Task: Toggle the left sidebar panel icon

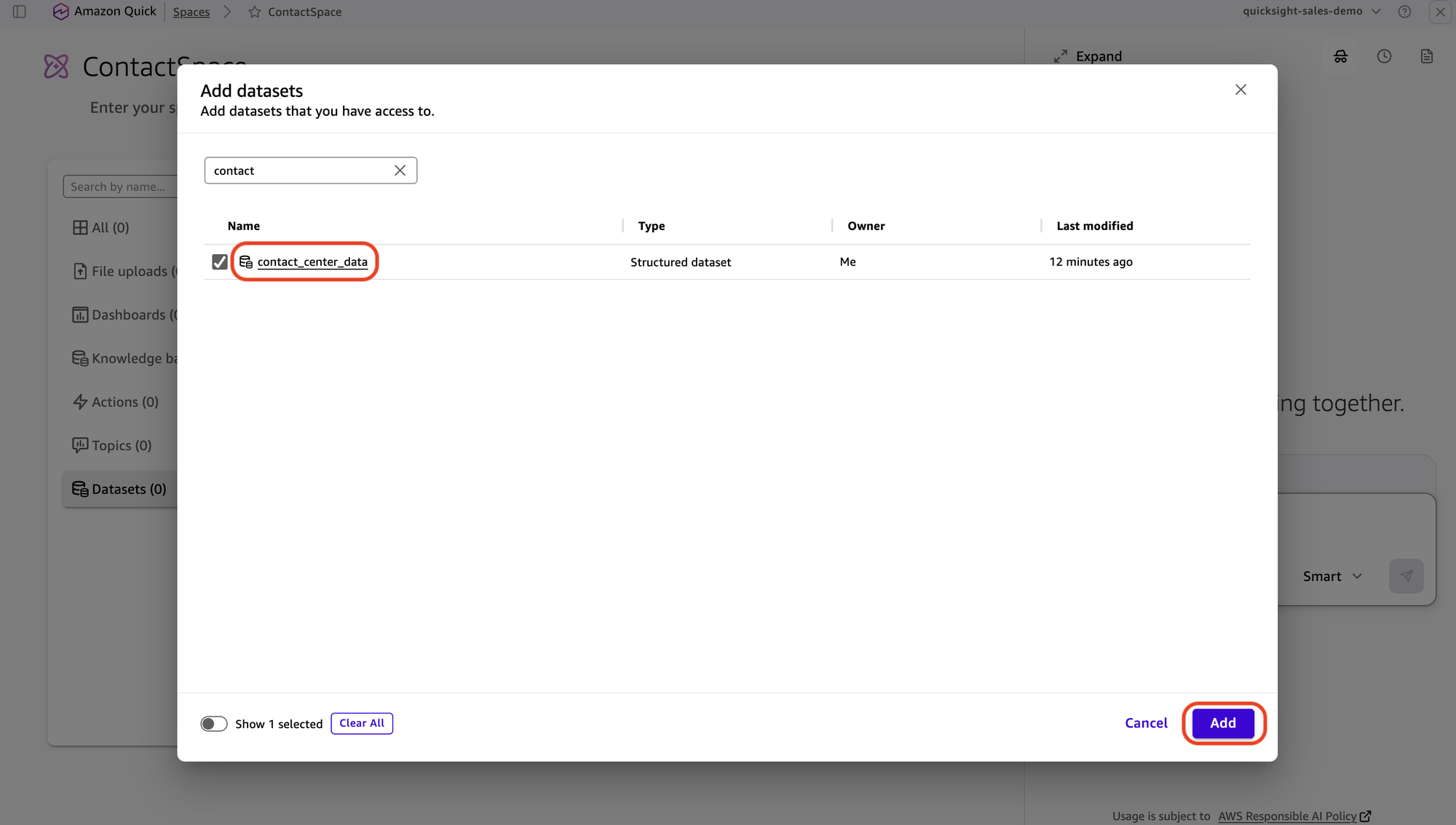Action: pyautogui.click(x=20, y=12)
